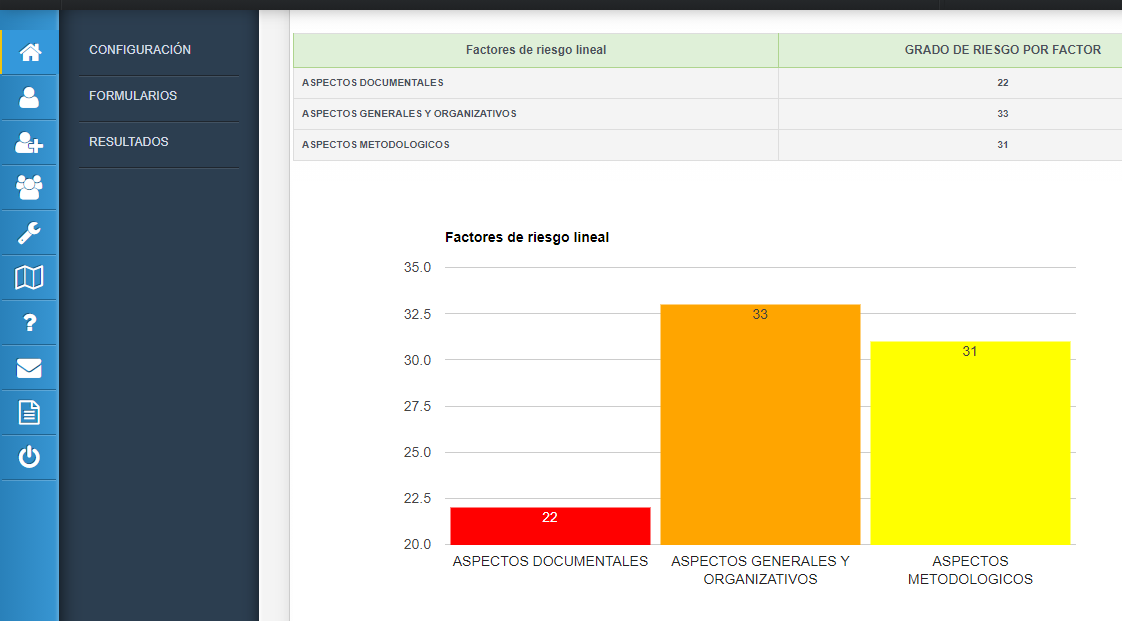Click the document report icon
Screen dimensions: 1122x621
point(30,412)
